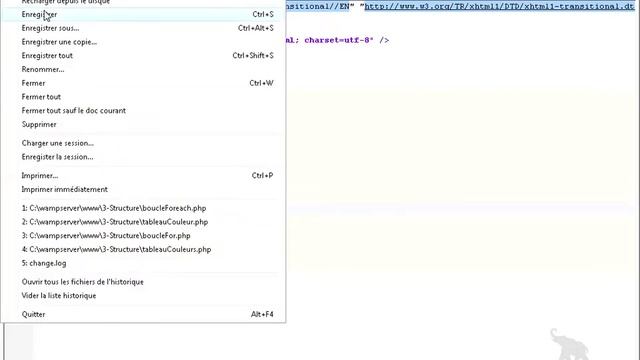Select Vider la liste historique
640x360 pixels.
coord(143,296)
